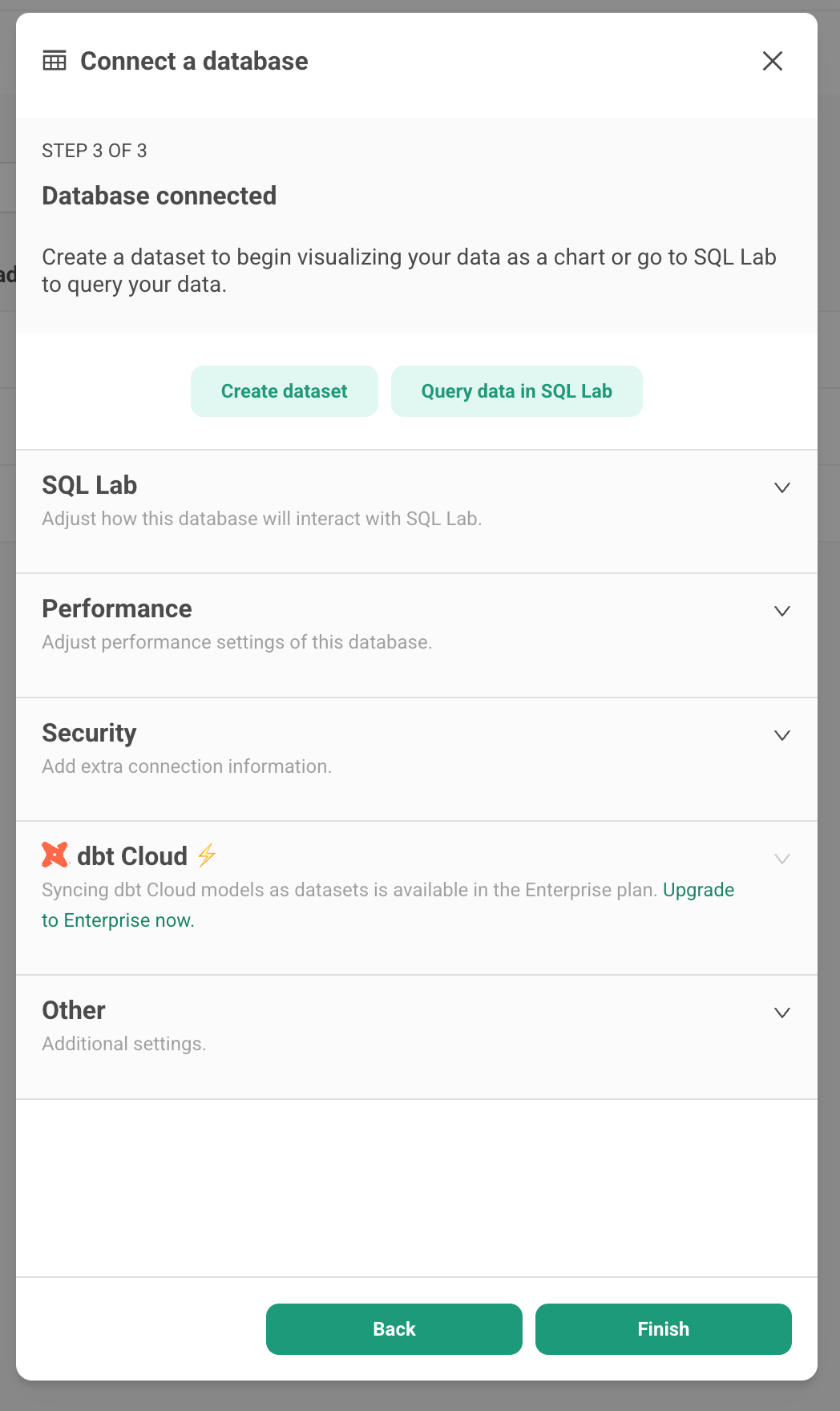Viewport: 840px width, 1411px height.
Task: Close the Connect a database dialog
Action: point(773,61)
